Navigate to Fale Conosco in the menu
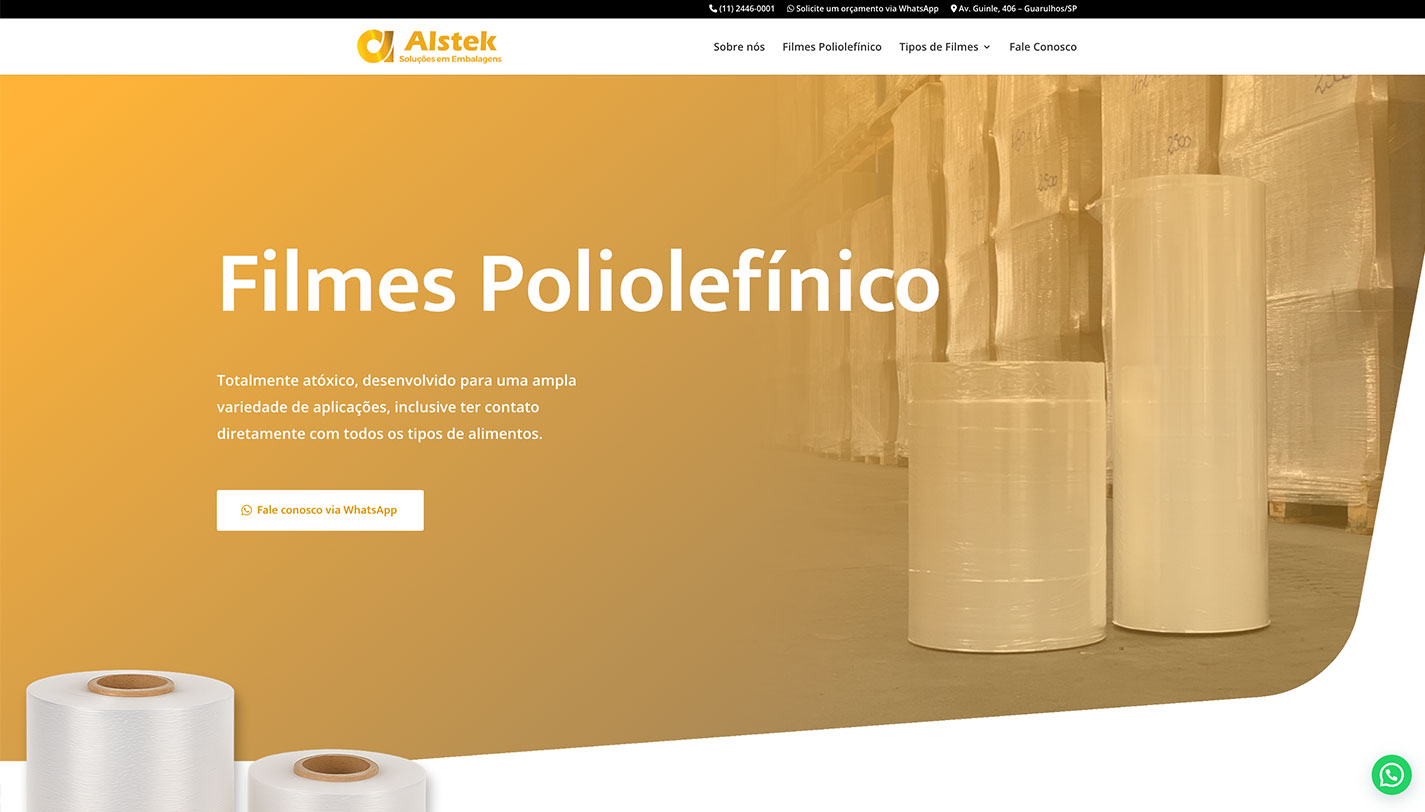This screenshot has width=1425, height=812. coord(1043,47)
